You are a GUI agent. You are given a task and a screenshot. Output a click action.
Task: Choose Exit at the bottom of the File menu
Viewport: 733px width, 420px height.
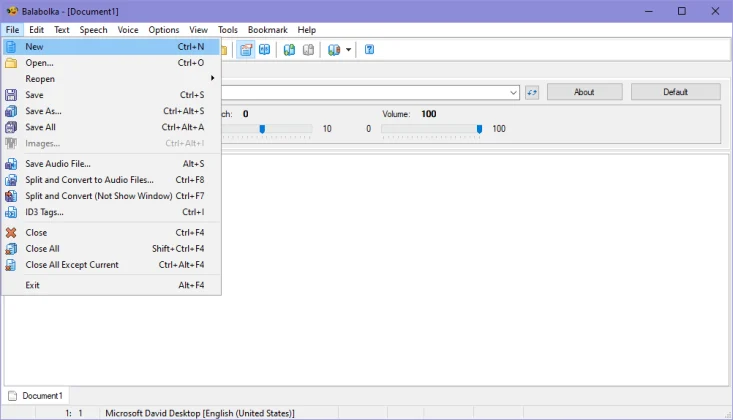tap(33, 285)
